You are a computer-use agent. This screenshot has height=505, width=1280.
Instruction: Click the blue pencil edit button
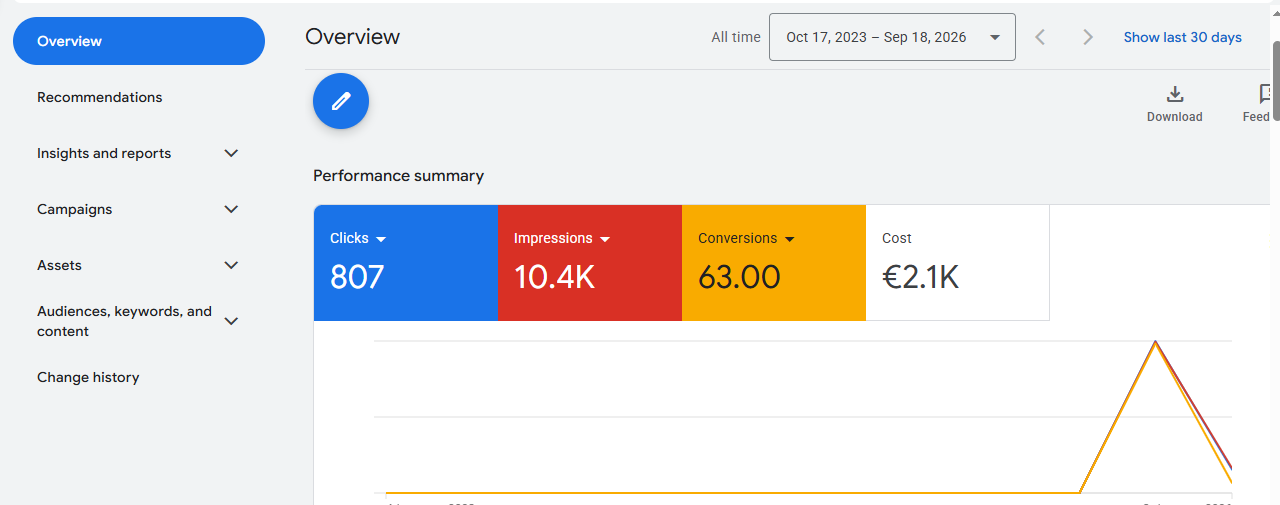[341, 101]
